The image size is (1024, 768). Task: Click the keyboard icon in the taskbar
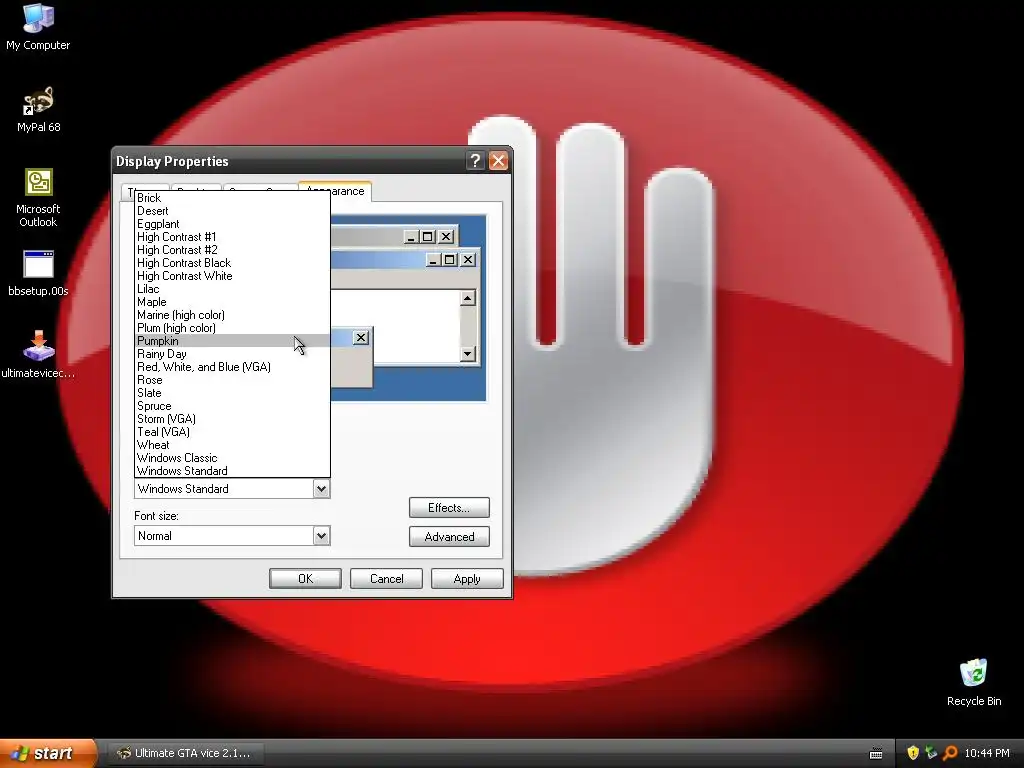tap(876, 754)
